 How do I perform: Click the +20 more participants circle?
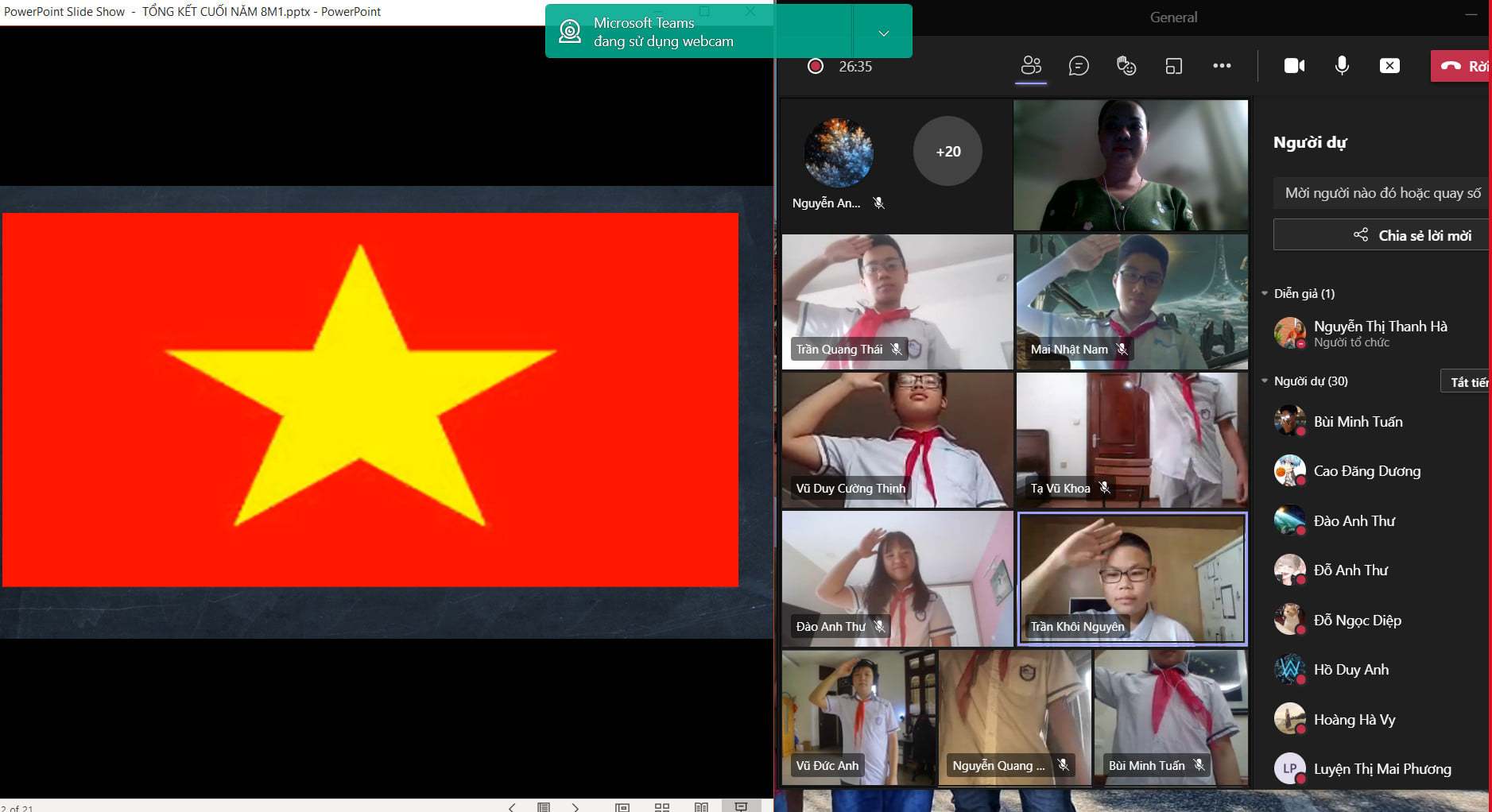(x=948, y=151)
